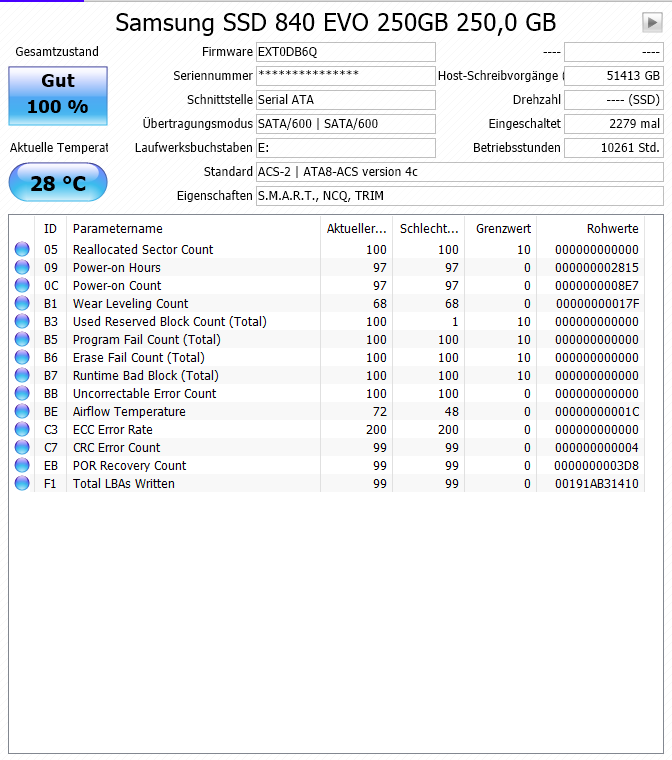Click the Rohwerte column header

(591, 228)
